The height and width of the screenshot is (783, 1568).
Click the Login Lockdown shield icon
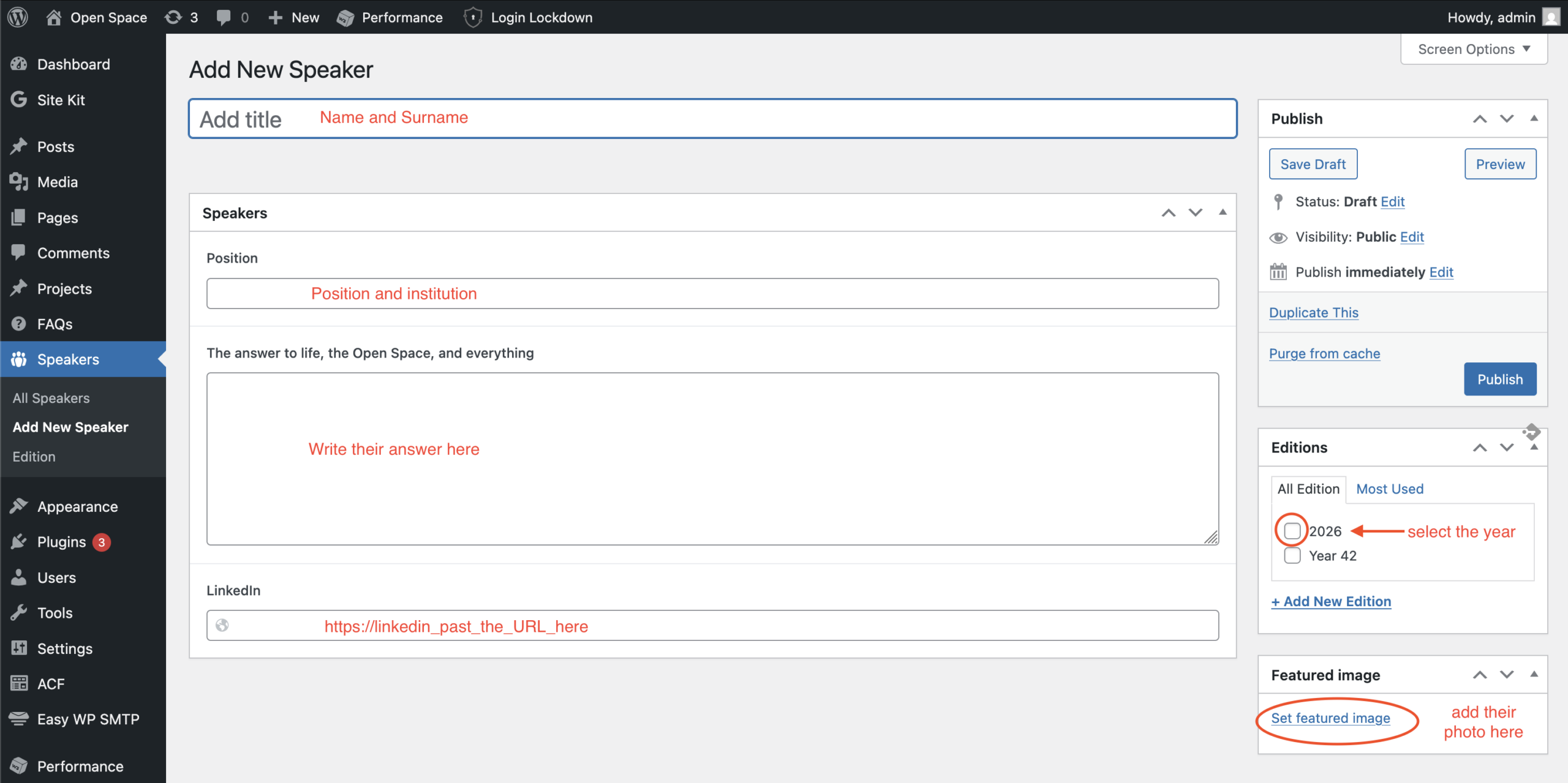click(473, 17)
